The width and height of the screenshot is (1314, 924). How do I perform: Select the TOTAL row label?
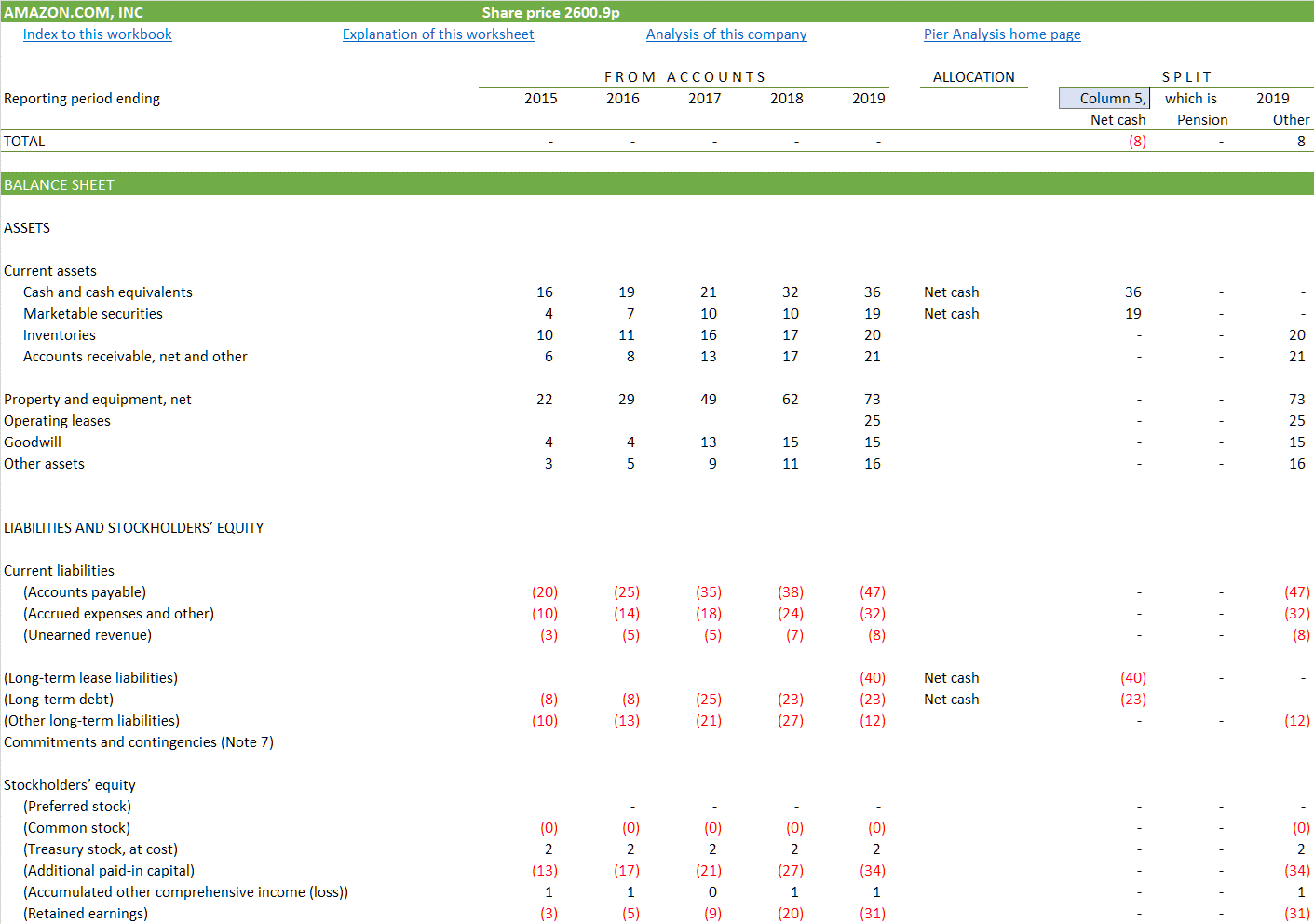tap(24, 142)
